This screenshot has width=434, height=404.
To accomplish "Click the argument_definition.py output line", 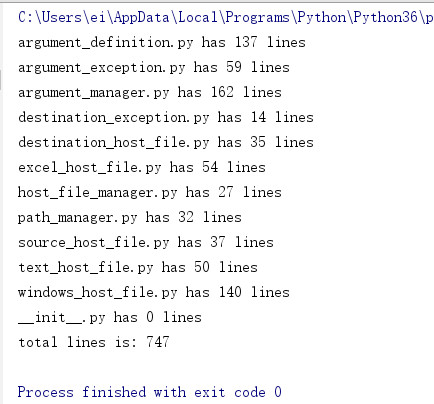I will tap(162, 42).
